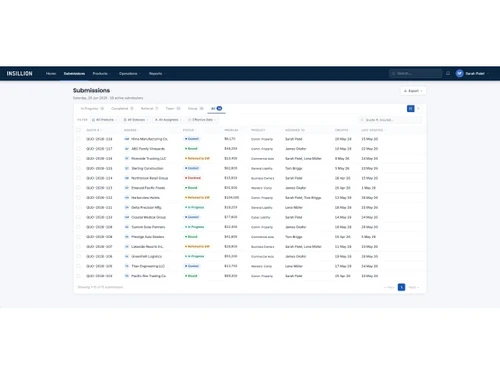The width and height of the screenshot is (500, 375).
Task: Click the INSILLION logo
Action: tap(20, 73)
